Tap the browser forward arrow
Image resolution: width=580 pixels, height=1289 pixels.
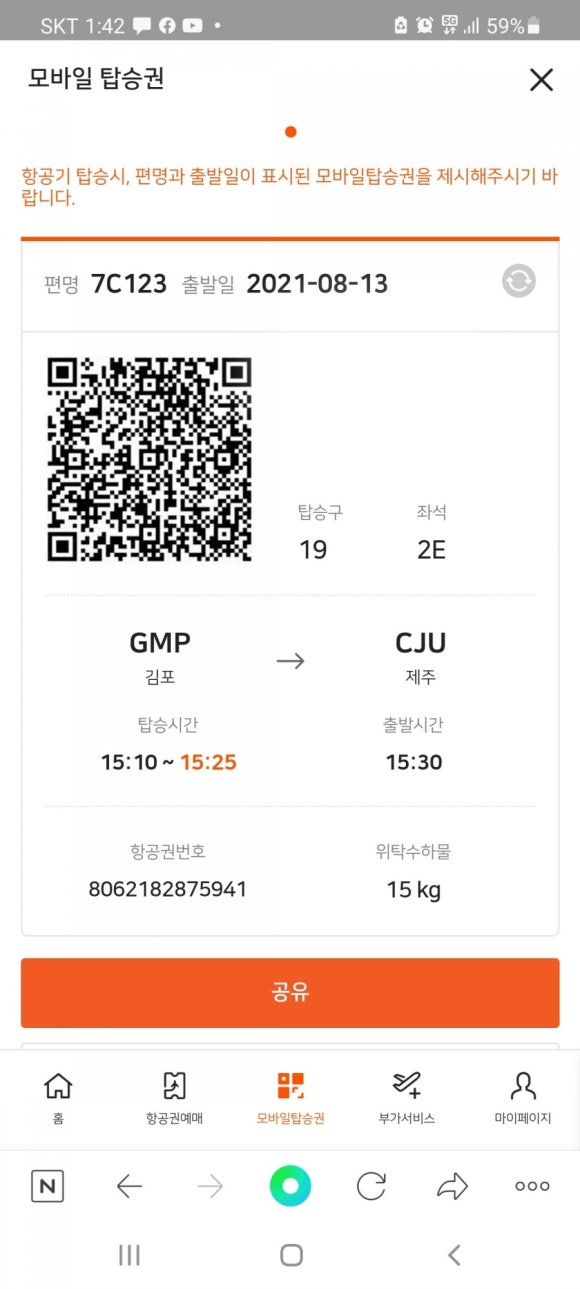point(210,1187)
